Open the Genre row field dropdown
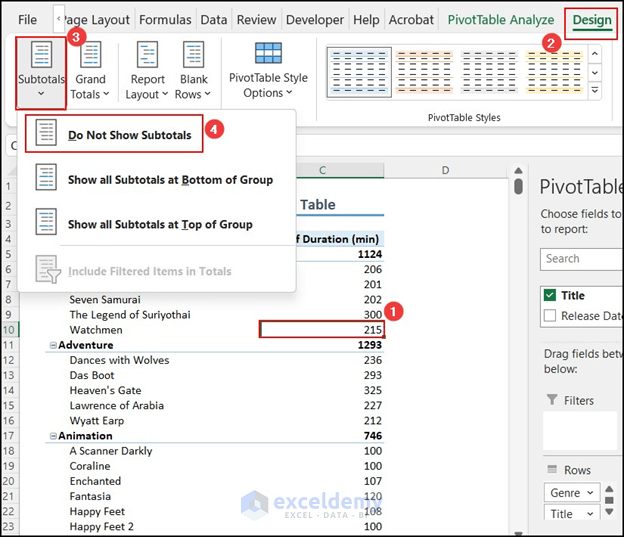 pyautogui.click(x=572, y=493)
